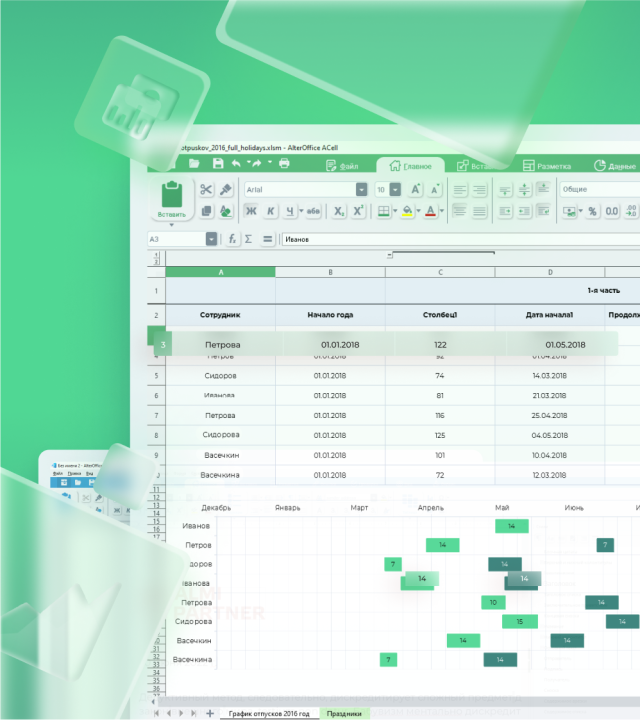Screen dimensions: 640x720
Task: Click the red font color button
Action: [x=429, y=211]
